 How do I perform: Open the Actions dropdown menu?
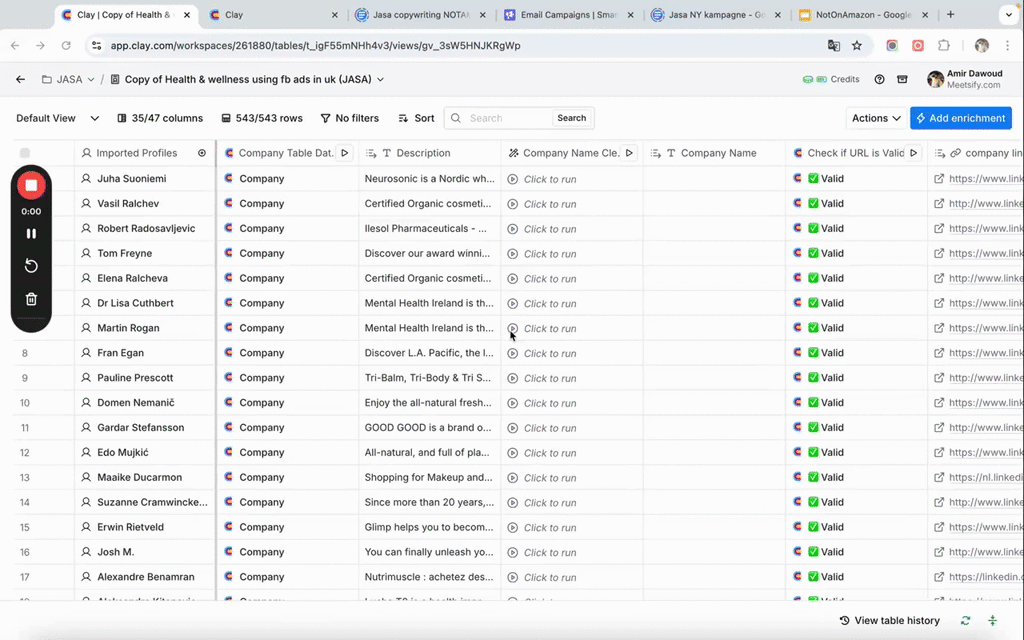876,118
